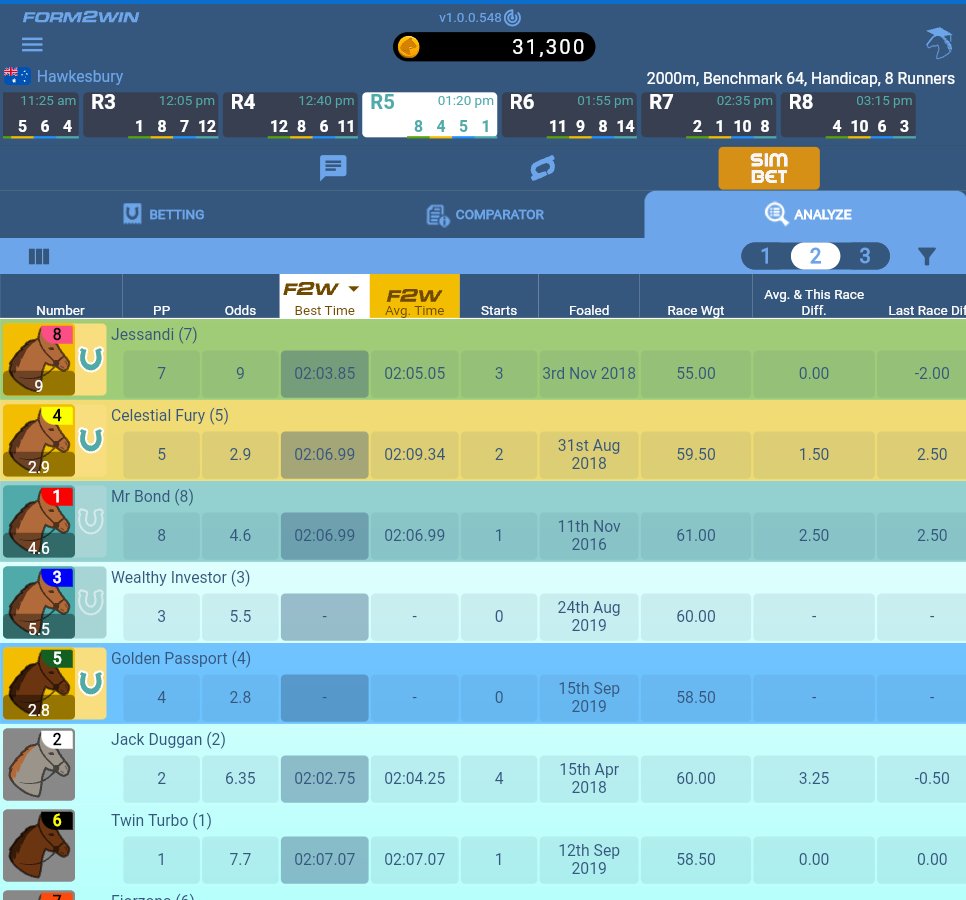Select Mr Bond race weight 61.00 cell
The width and height of the screenshot is (966, 900).
(696, 536)
